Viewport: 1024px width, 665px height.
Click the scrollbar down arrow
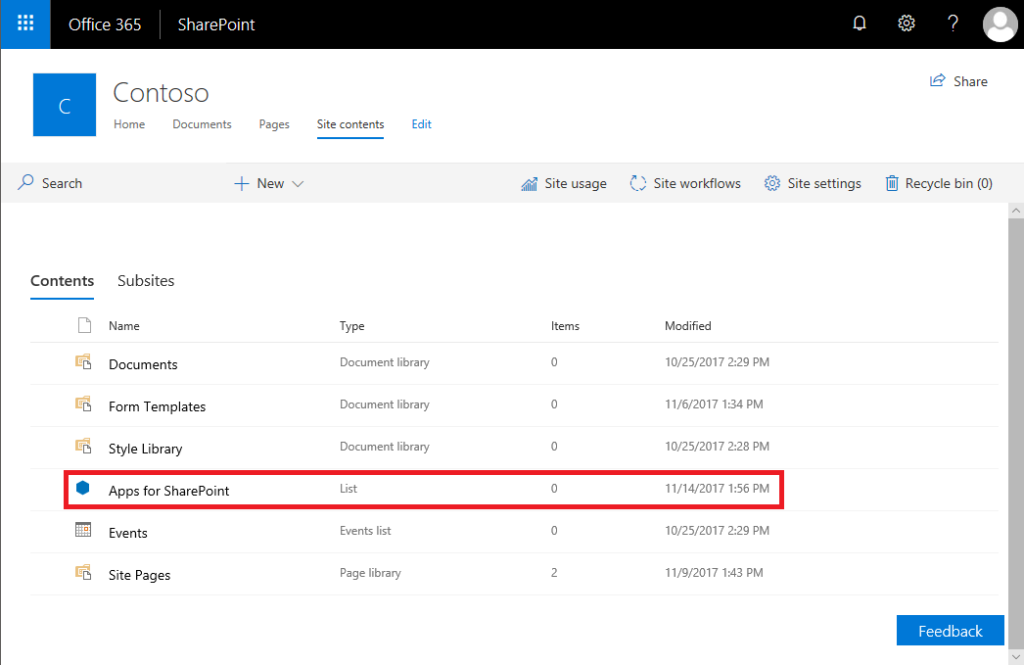[x=1016, y=657]
